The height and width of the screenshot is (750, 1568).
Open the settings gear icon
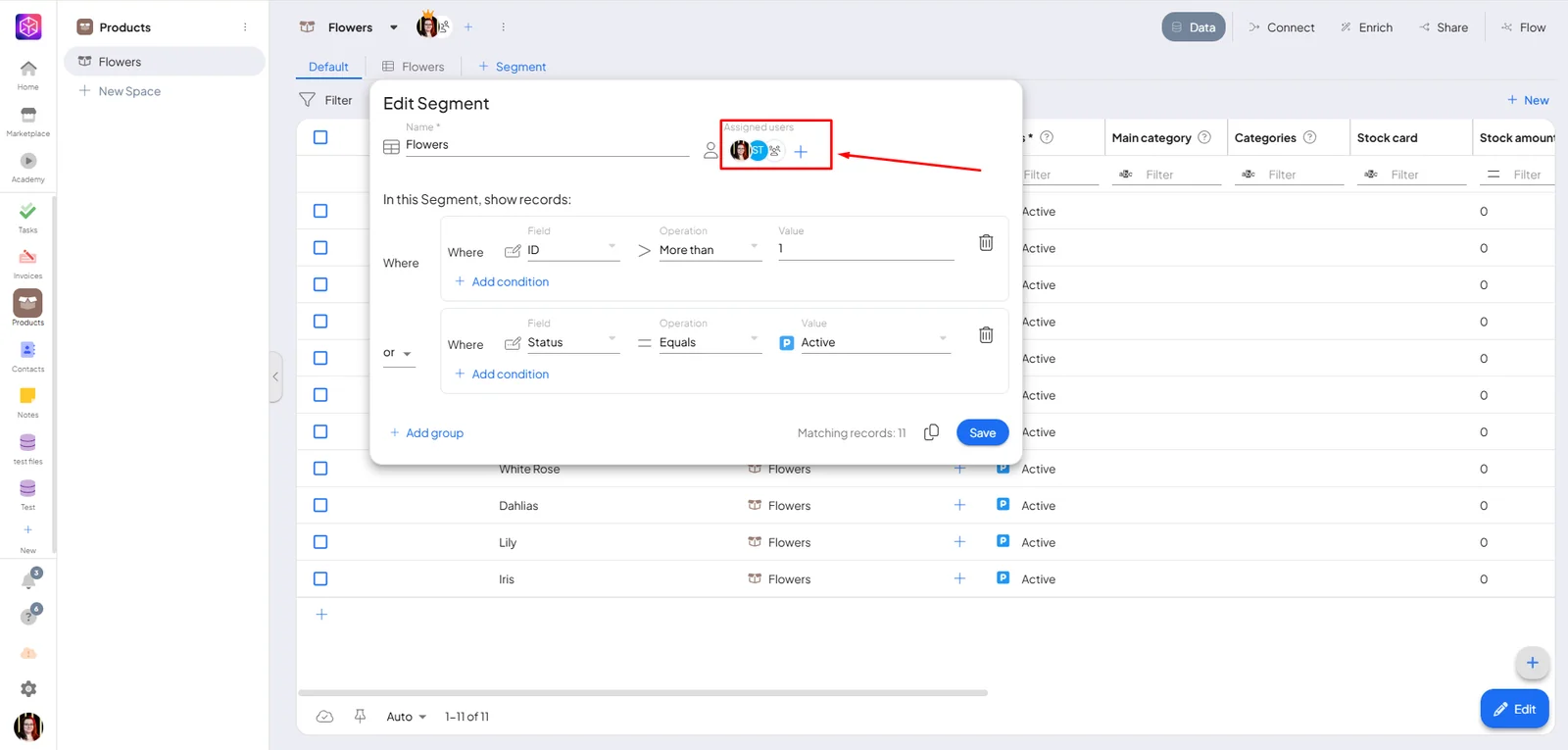coord(28,689)
